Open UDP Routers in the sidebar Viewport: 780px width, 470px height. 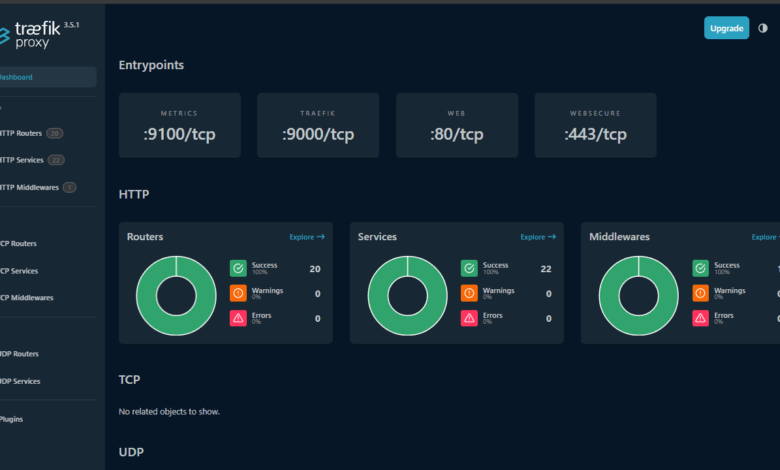click(x=19, y=354)
